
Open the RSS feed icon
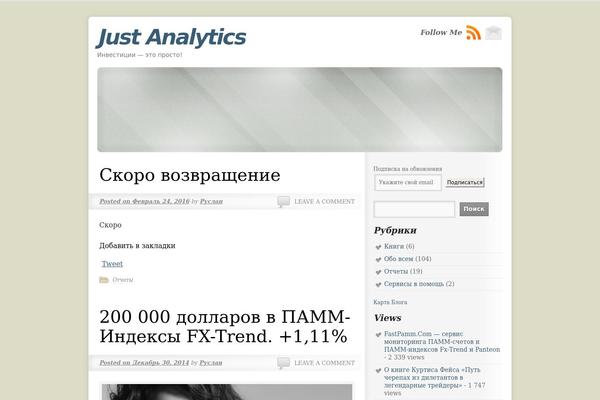(x=473, y=33)
